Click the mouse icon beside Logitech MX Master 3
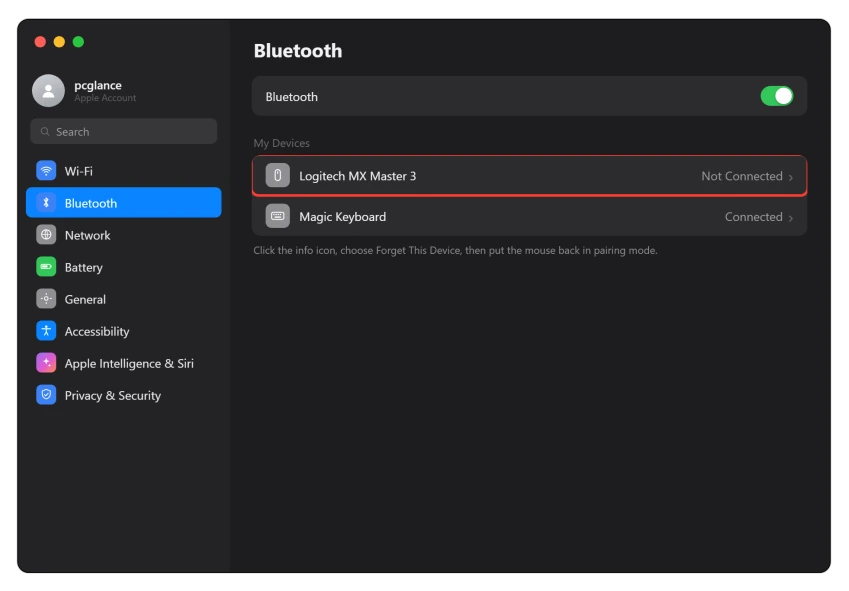849x591 pixels. [277, 176]
